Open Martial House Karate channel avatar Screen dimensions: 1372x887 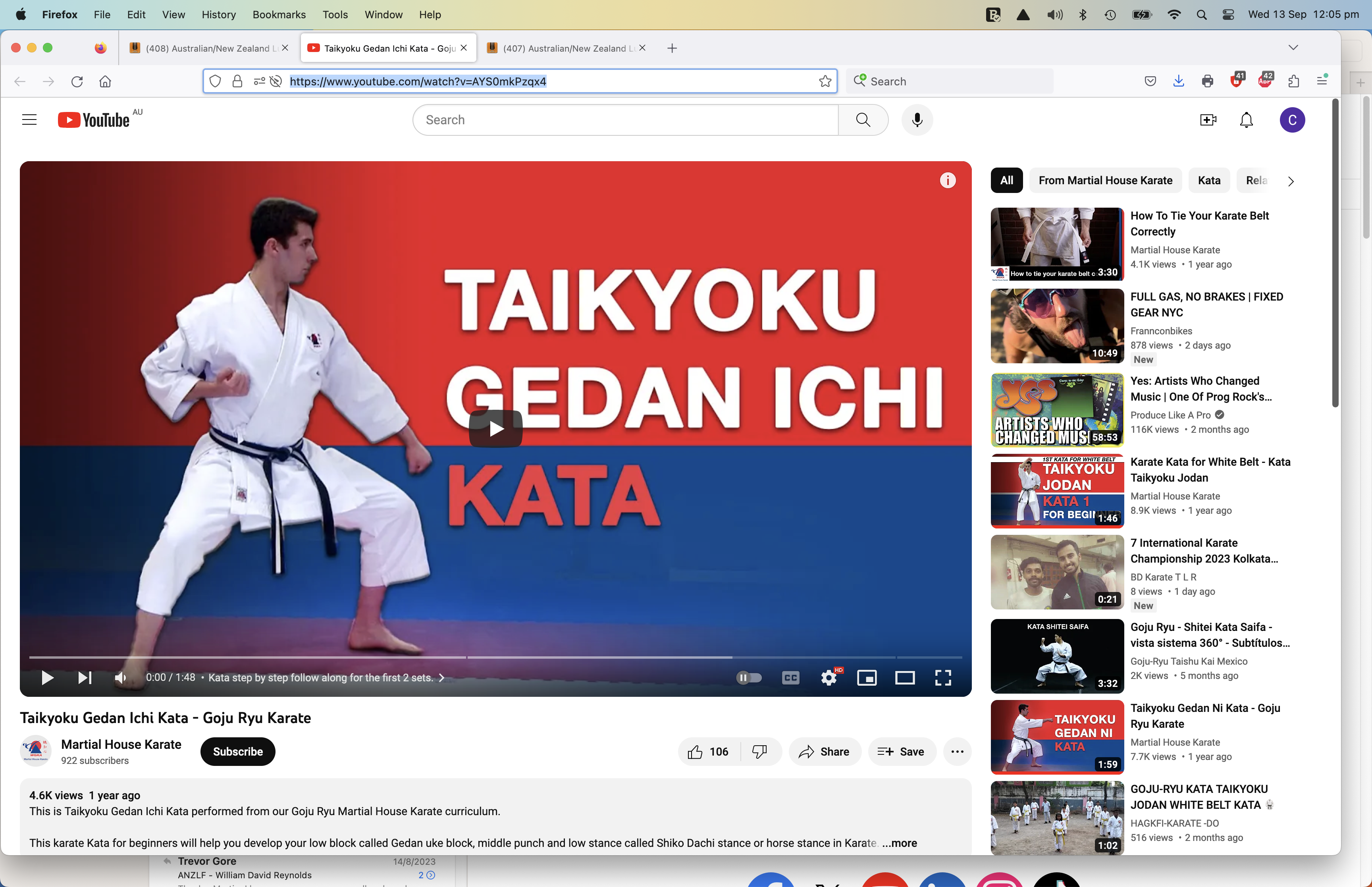coord(36,750)
